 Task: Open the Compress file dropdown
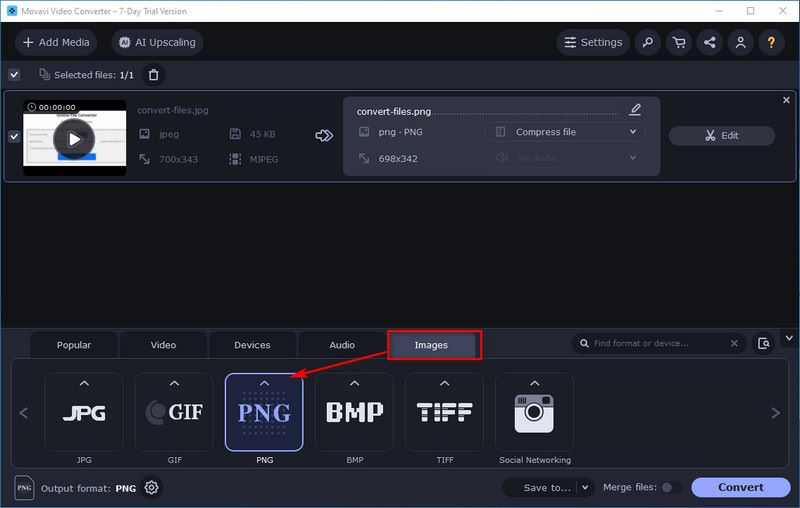(565, 132)
